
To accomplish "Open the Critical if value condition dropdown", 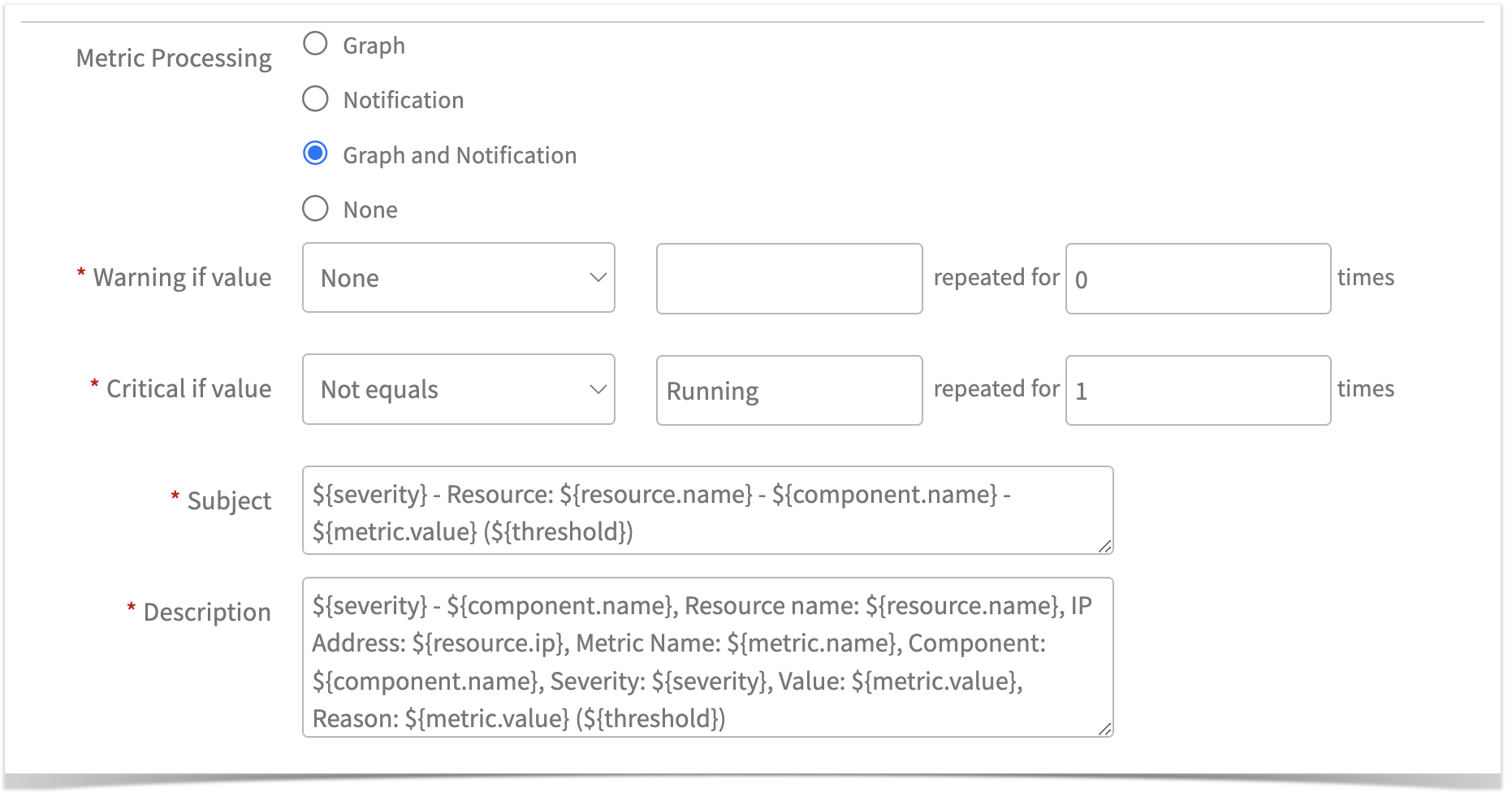I will [458, 389].
